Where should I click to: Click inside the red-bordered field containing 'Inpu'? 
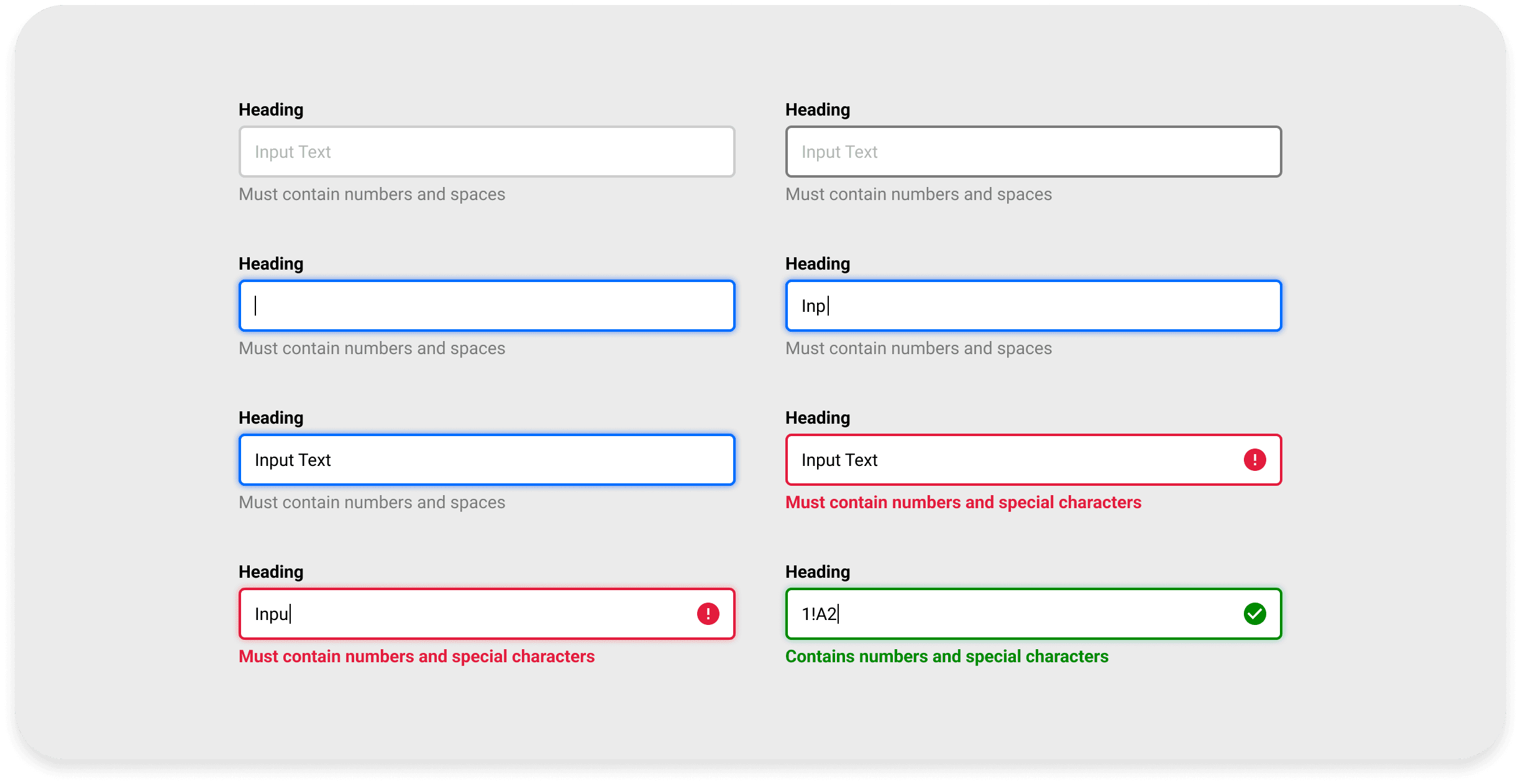point(460,614)
